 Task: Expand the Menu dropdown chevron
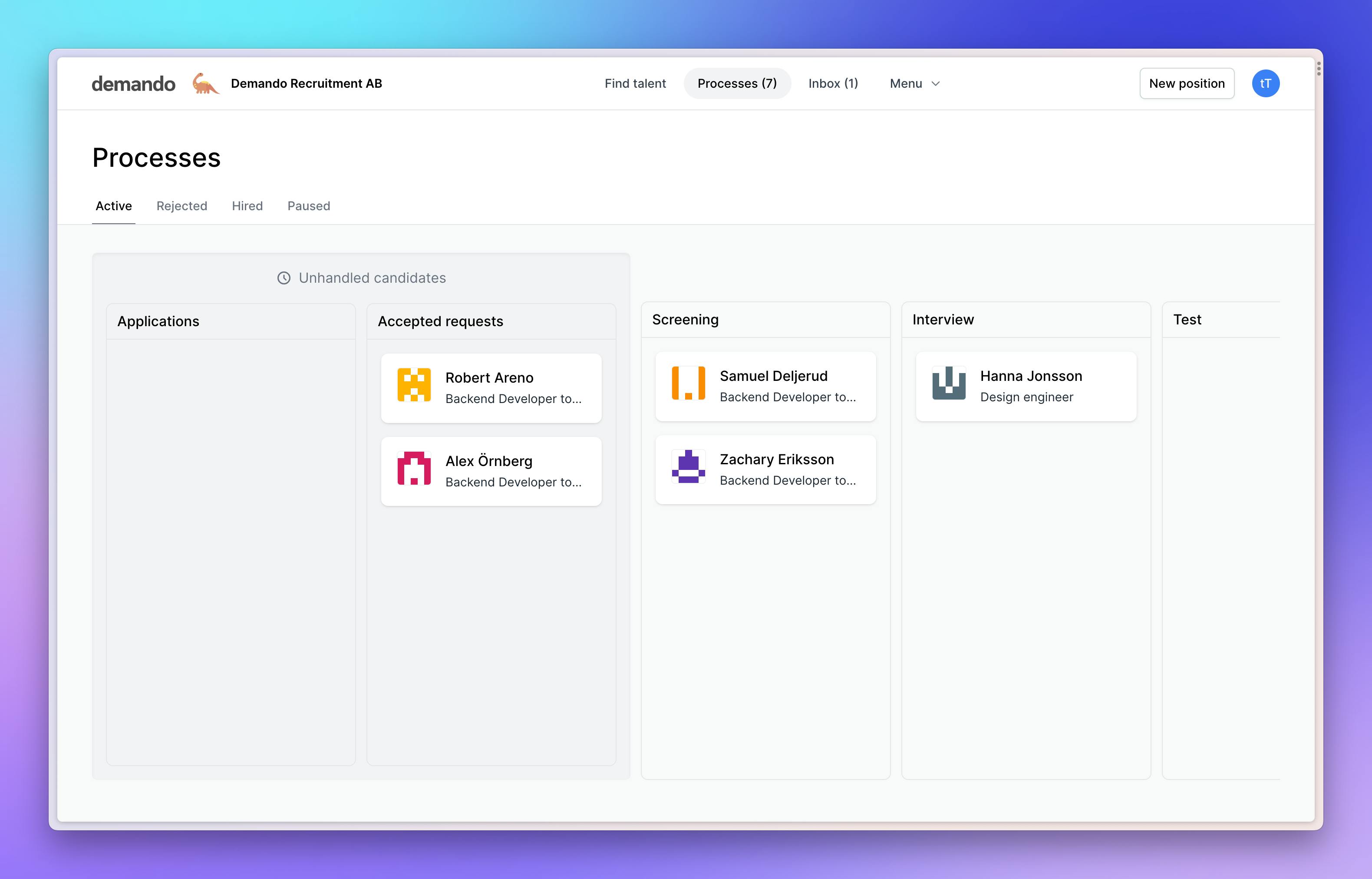pos(936,84)
